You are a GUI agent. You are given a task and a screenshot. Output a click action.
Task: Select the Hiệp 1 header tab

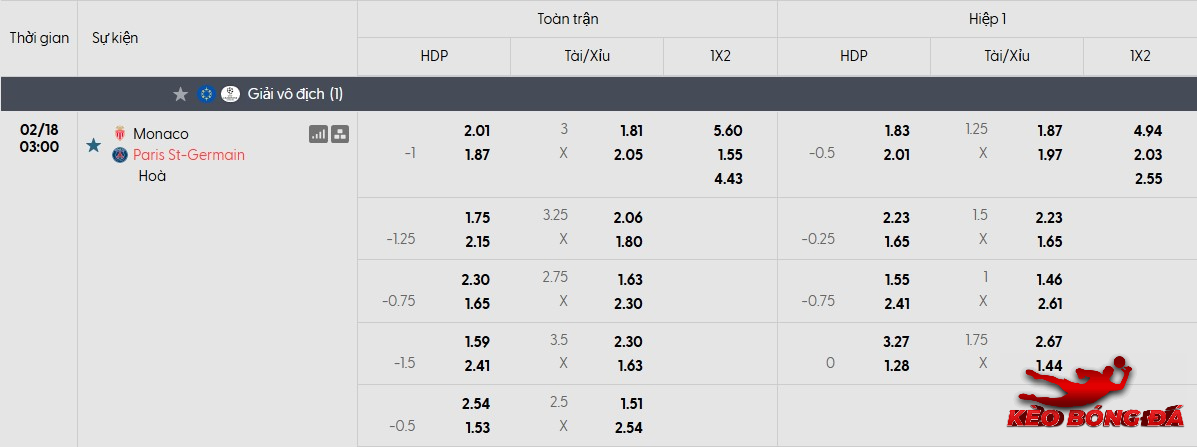tap(987, 19)
